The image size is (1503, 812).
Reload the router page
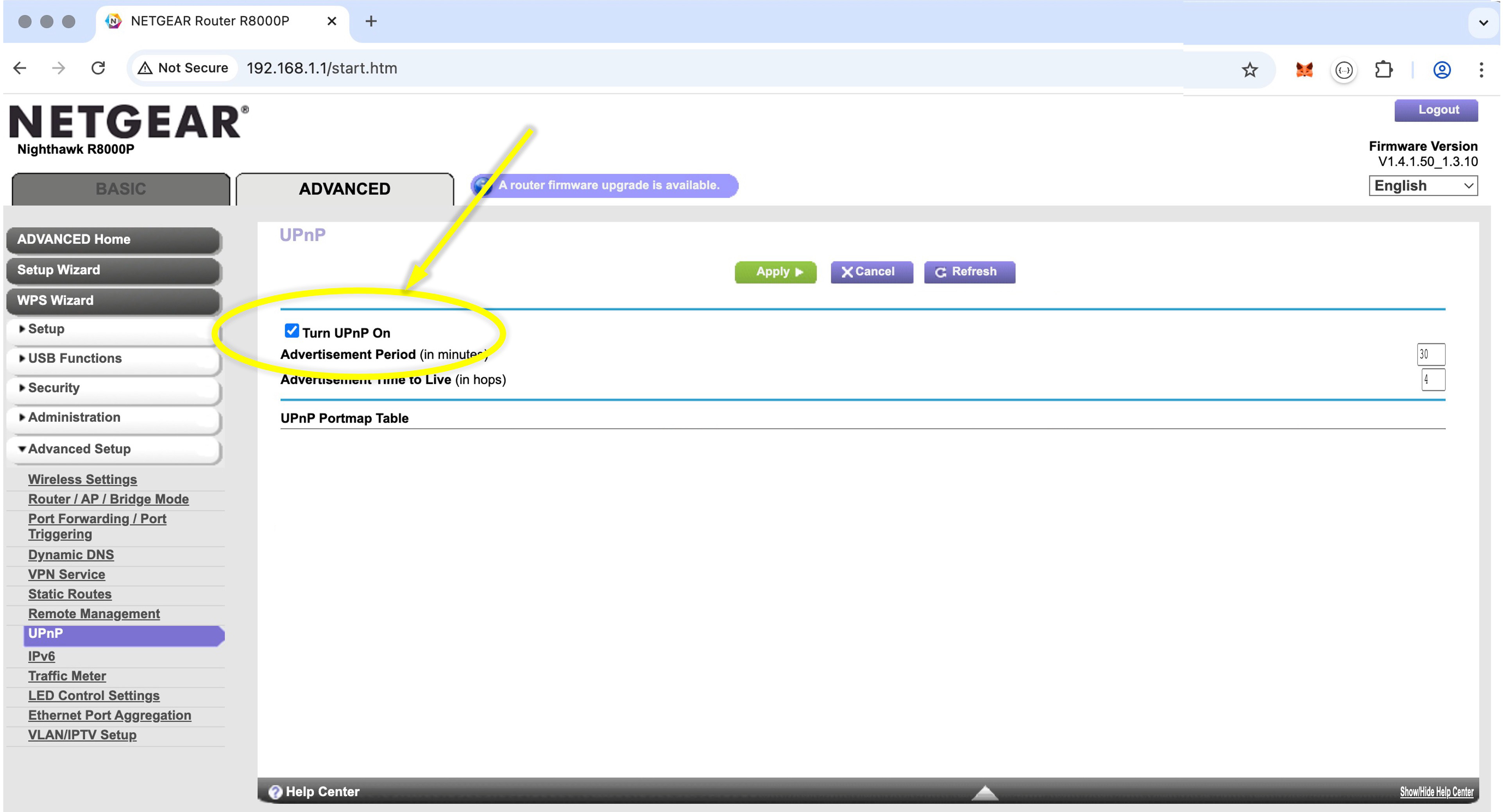tap(98, 68)
